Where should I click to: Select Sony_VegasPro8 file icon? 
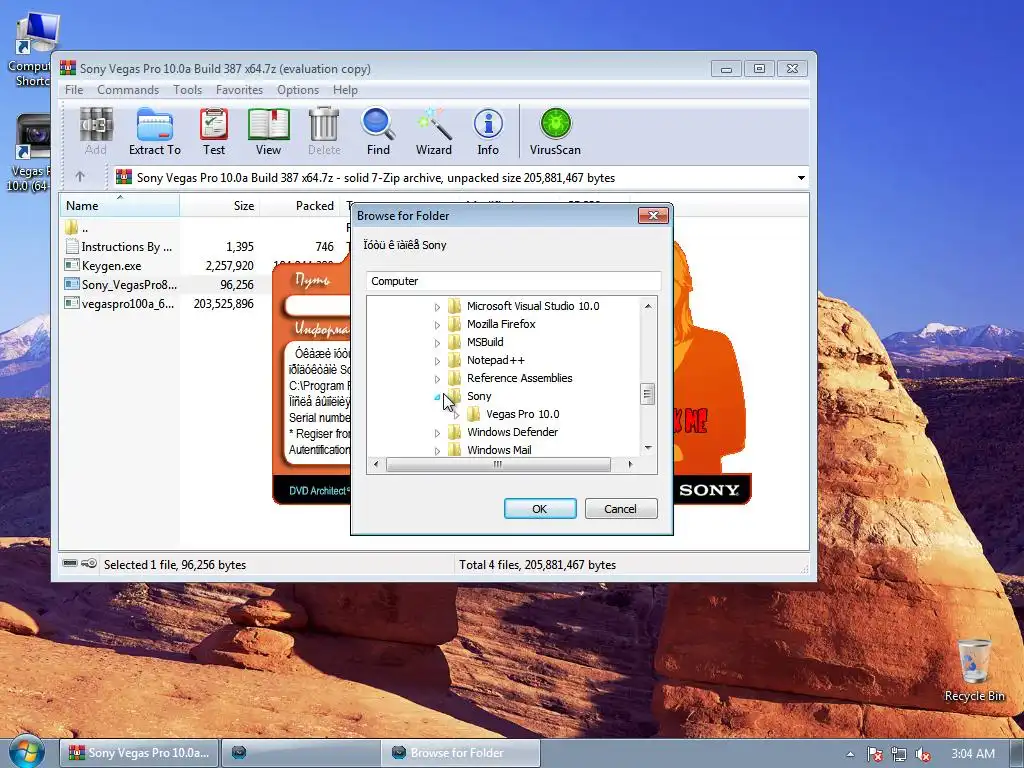pyautogui.click(x=72, y=284)
